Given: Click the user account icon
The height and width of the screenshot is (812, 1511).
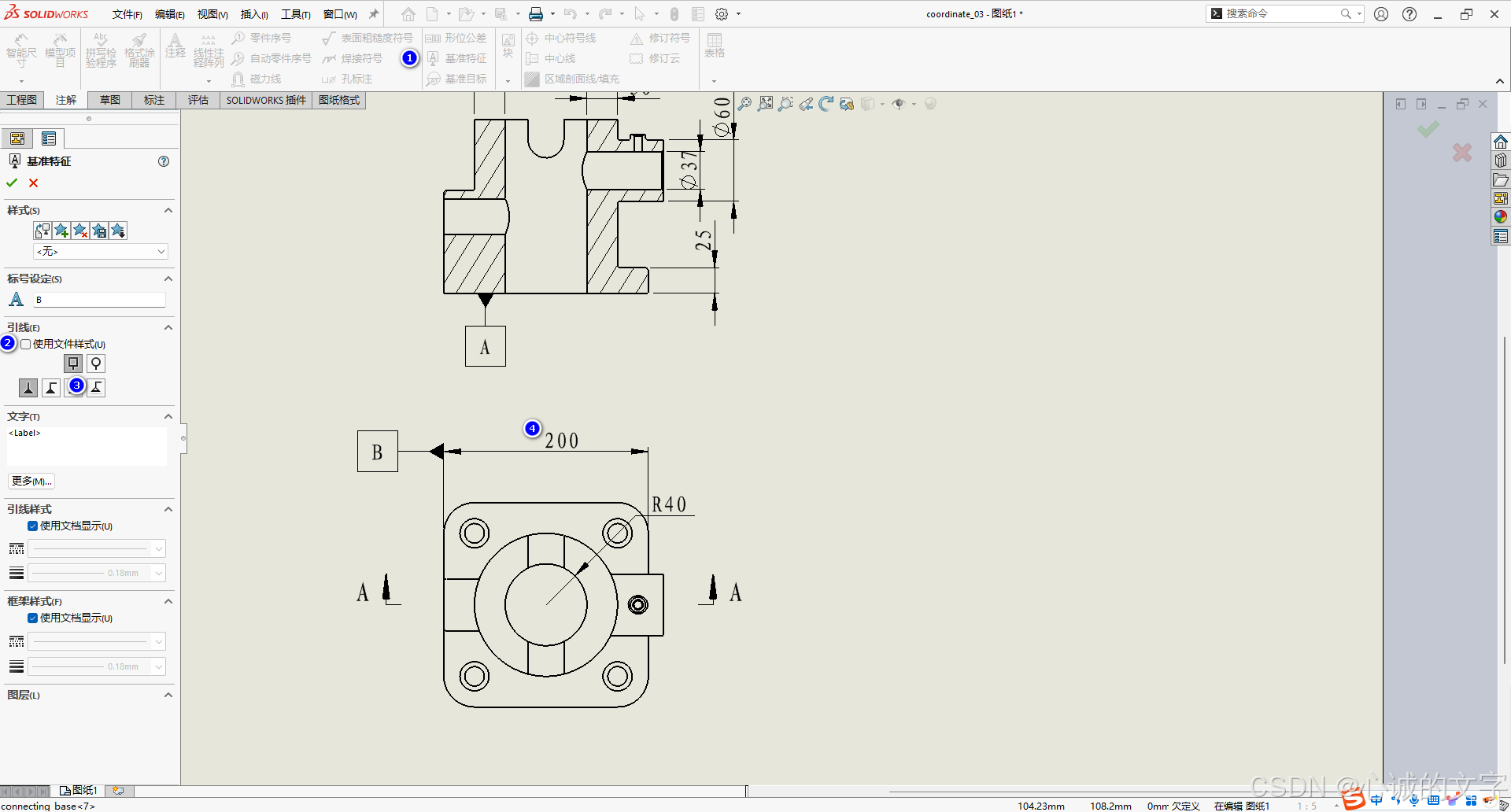Looking at the screenshot, I should 1381,14.
